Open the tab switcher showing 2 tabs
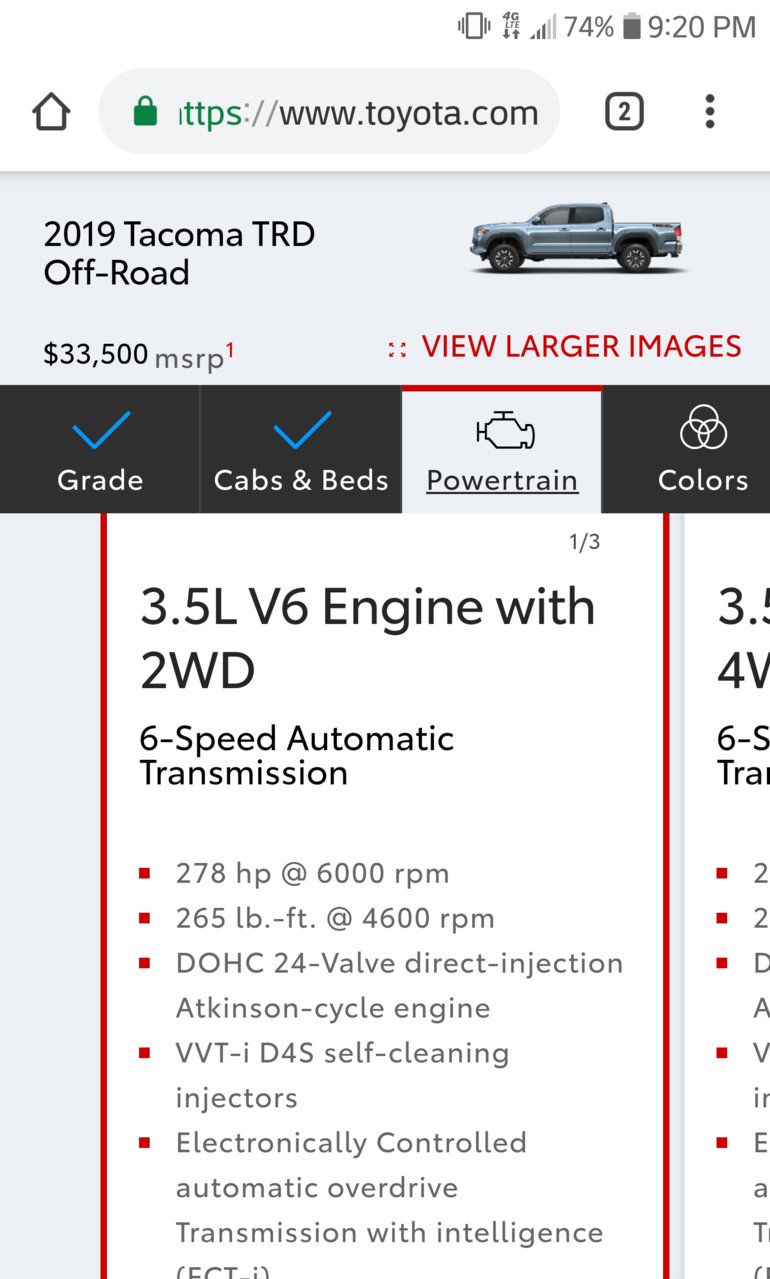The height and width of the screenshot is (1279, 770). tap(624, 112)
